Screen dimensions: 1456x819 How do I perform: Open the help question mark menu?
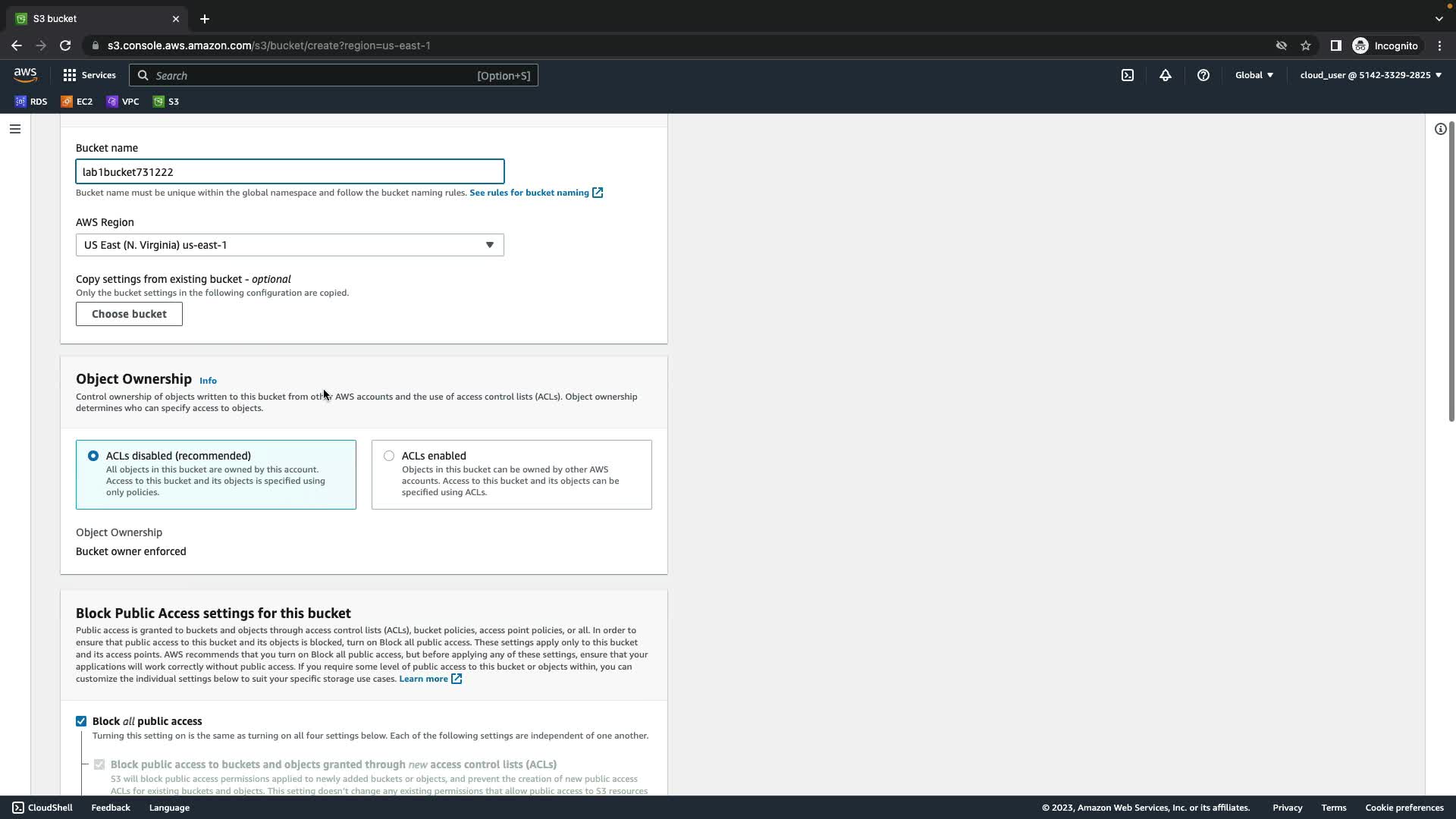pos(1203,75)
